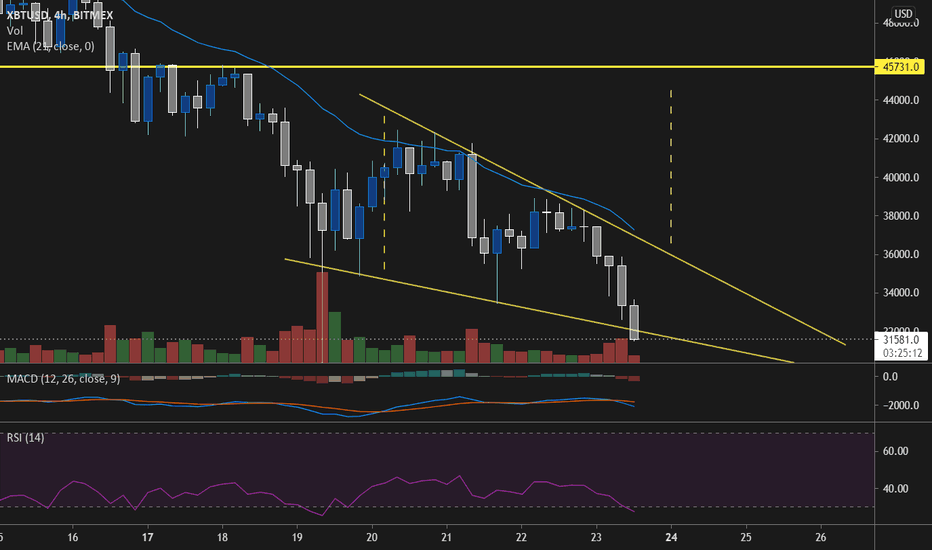Select the latest candlestick at the lower trendline

coord(634,322)
